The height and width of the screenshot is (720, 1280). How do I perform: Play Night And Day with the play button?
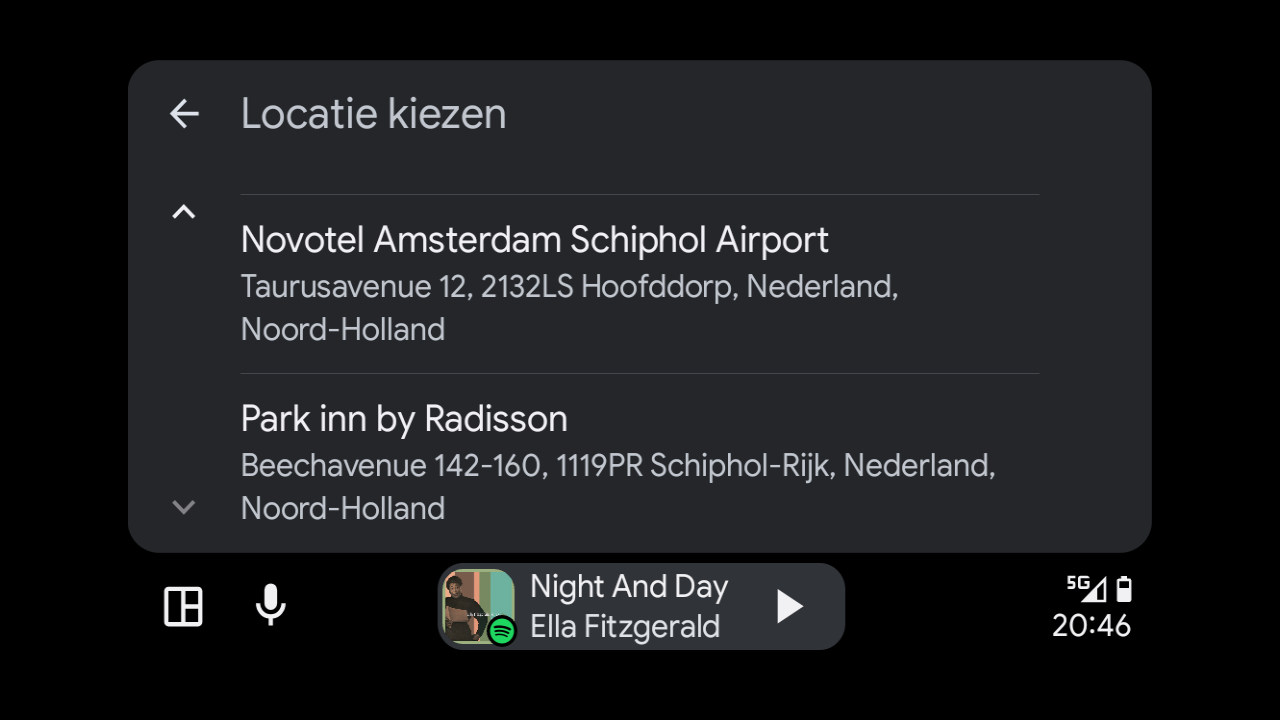[789, 606]
